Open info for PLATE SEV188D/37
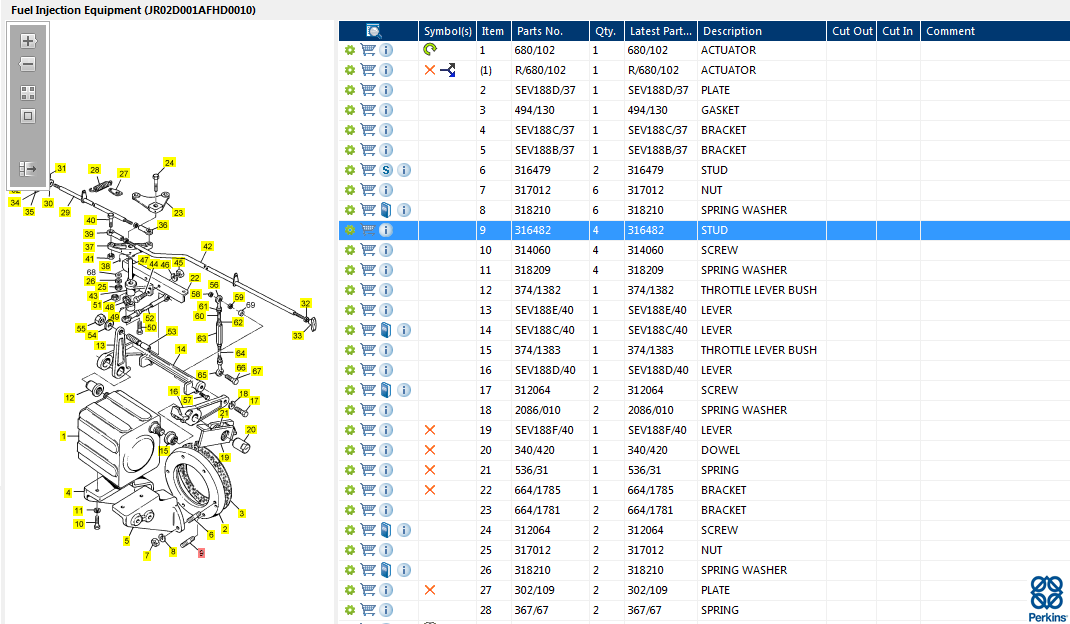 tap(386, 90)
